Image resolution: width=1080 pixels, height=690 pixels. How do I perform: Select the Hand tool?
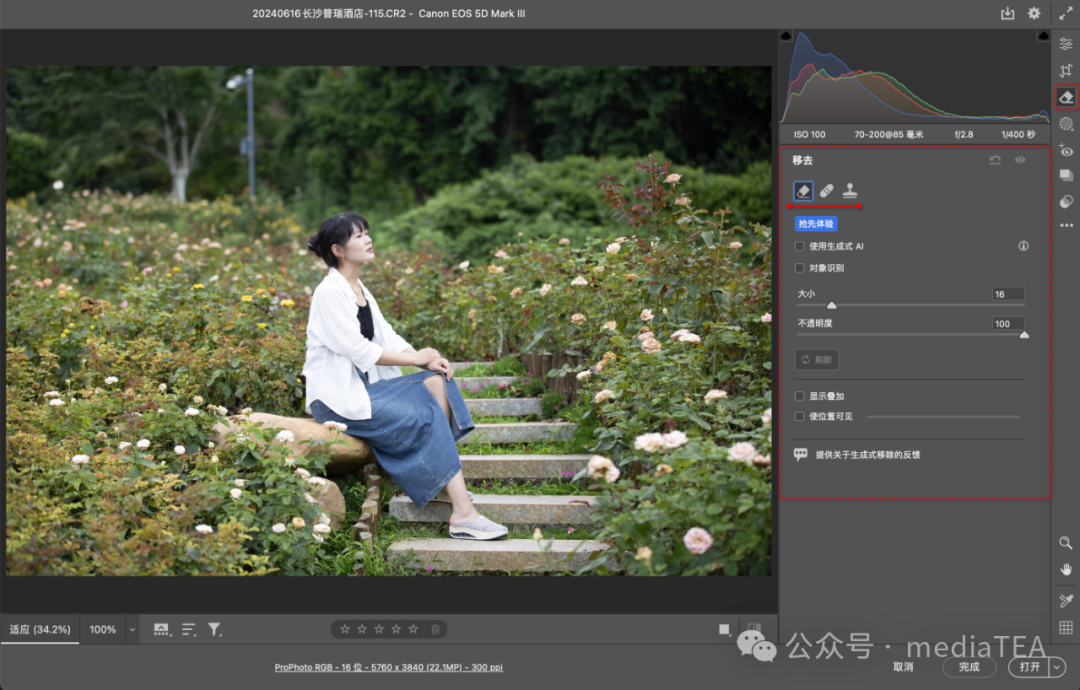click(1066, 569)
